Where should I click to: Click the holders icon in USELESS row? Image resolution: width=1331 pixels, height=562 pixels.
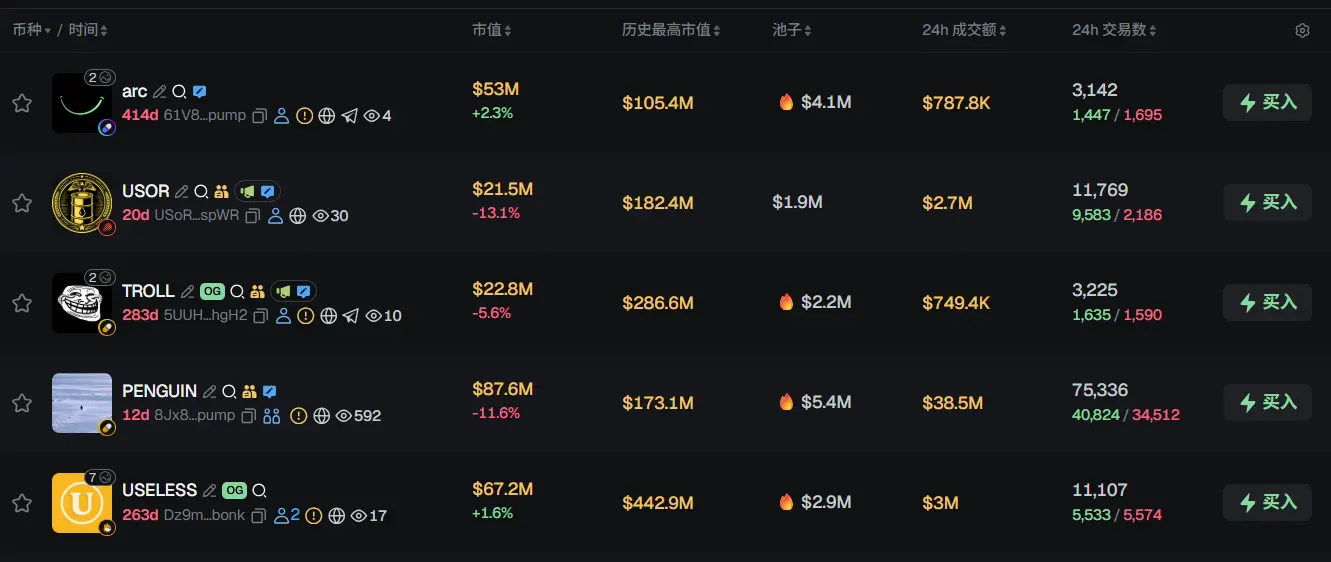[x=287, y=516]
